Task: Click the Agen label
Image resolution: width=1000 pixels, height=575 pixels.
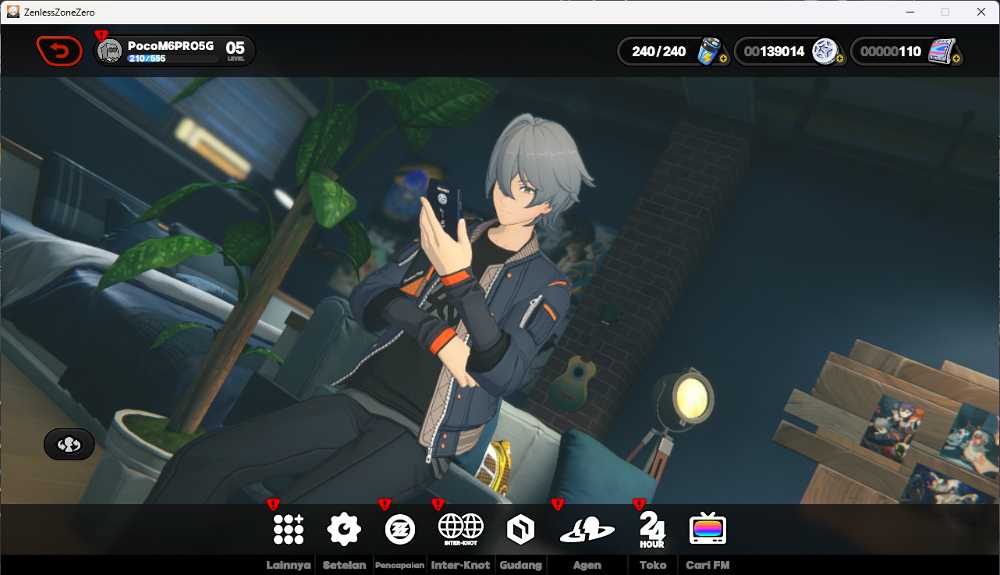Action: pyautogui.click(x=587, y=565)
